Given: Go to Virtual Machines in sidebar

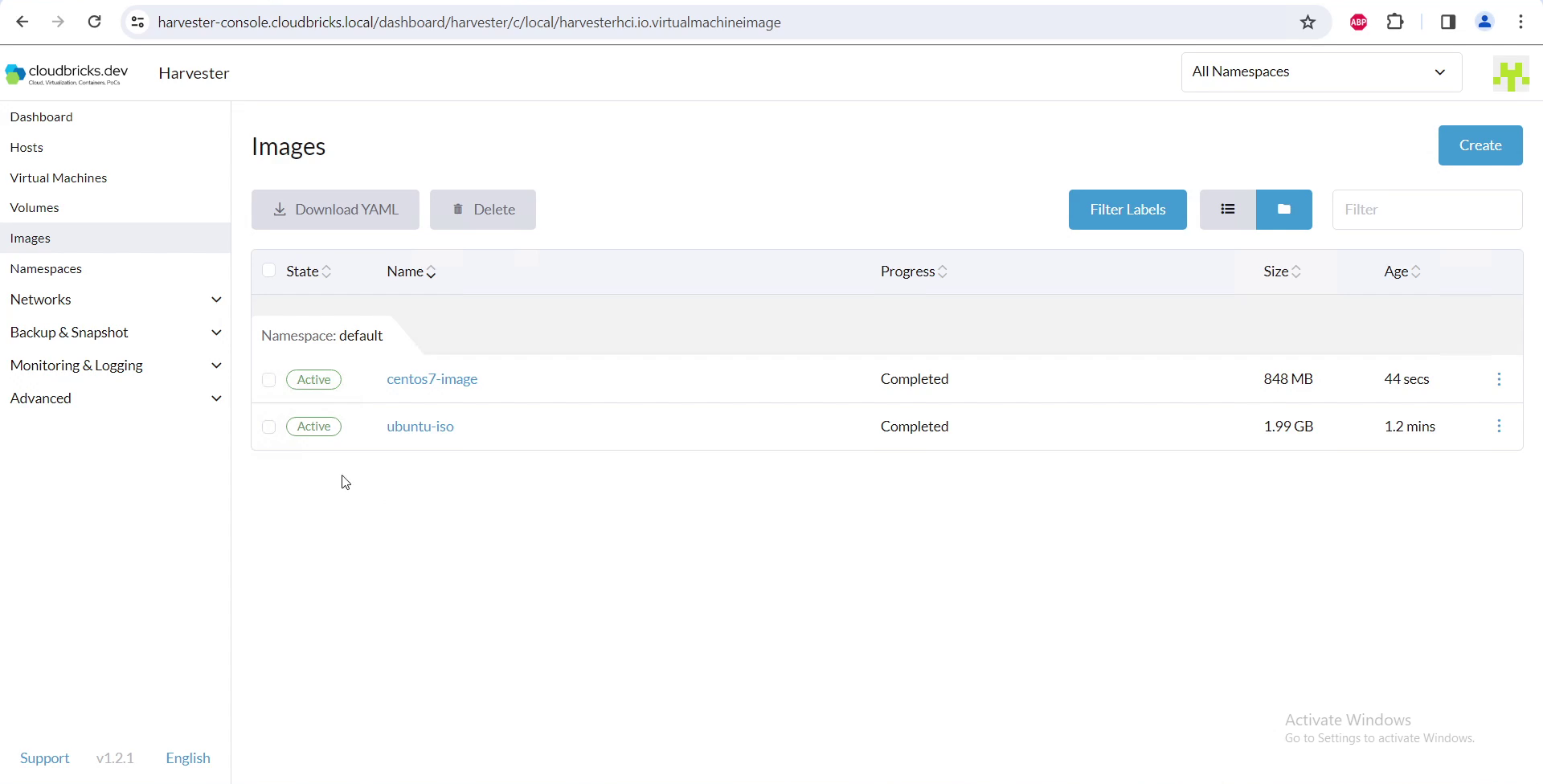Looking at the screenshot, I should click(x=59, y=178).
